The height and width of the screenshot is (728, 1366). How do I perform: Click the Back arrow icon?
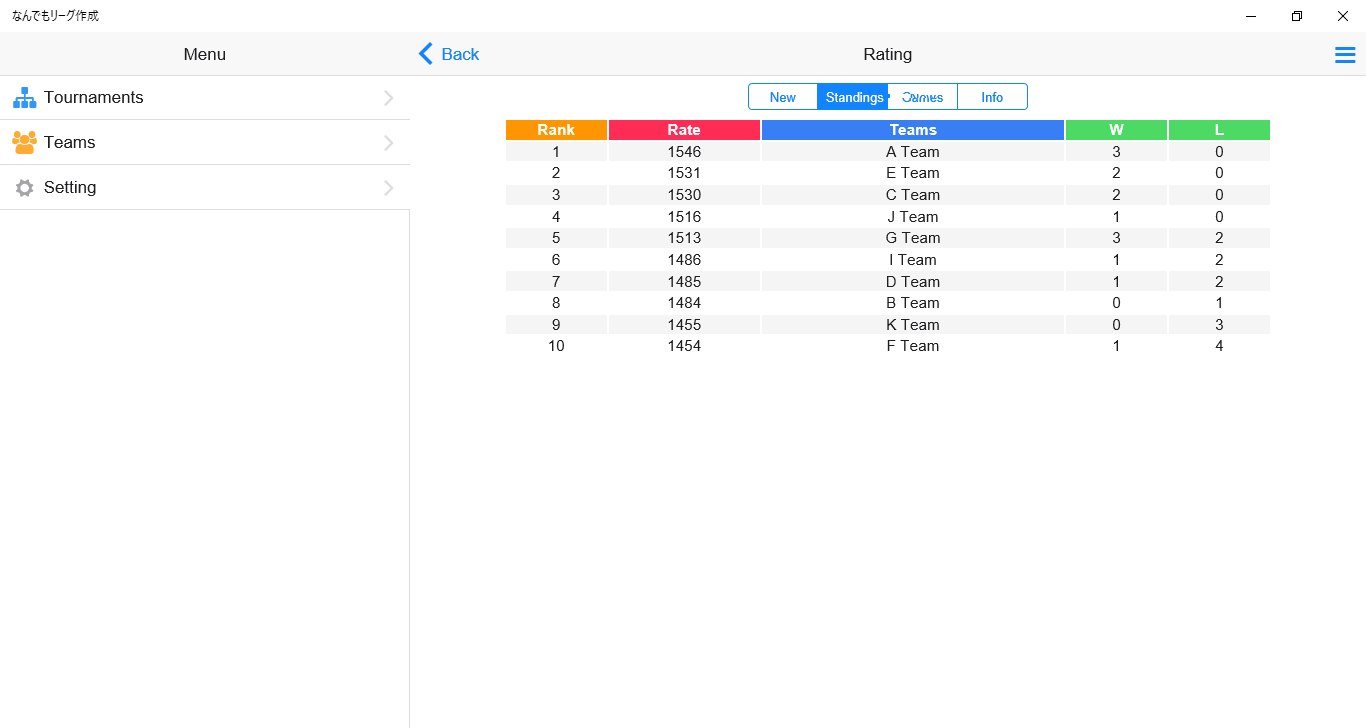click(426, 54)
